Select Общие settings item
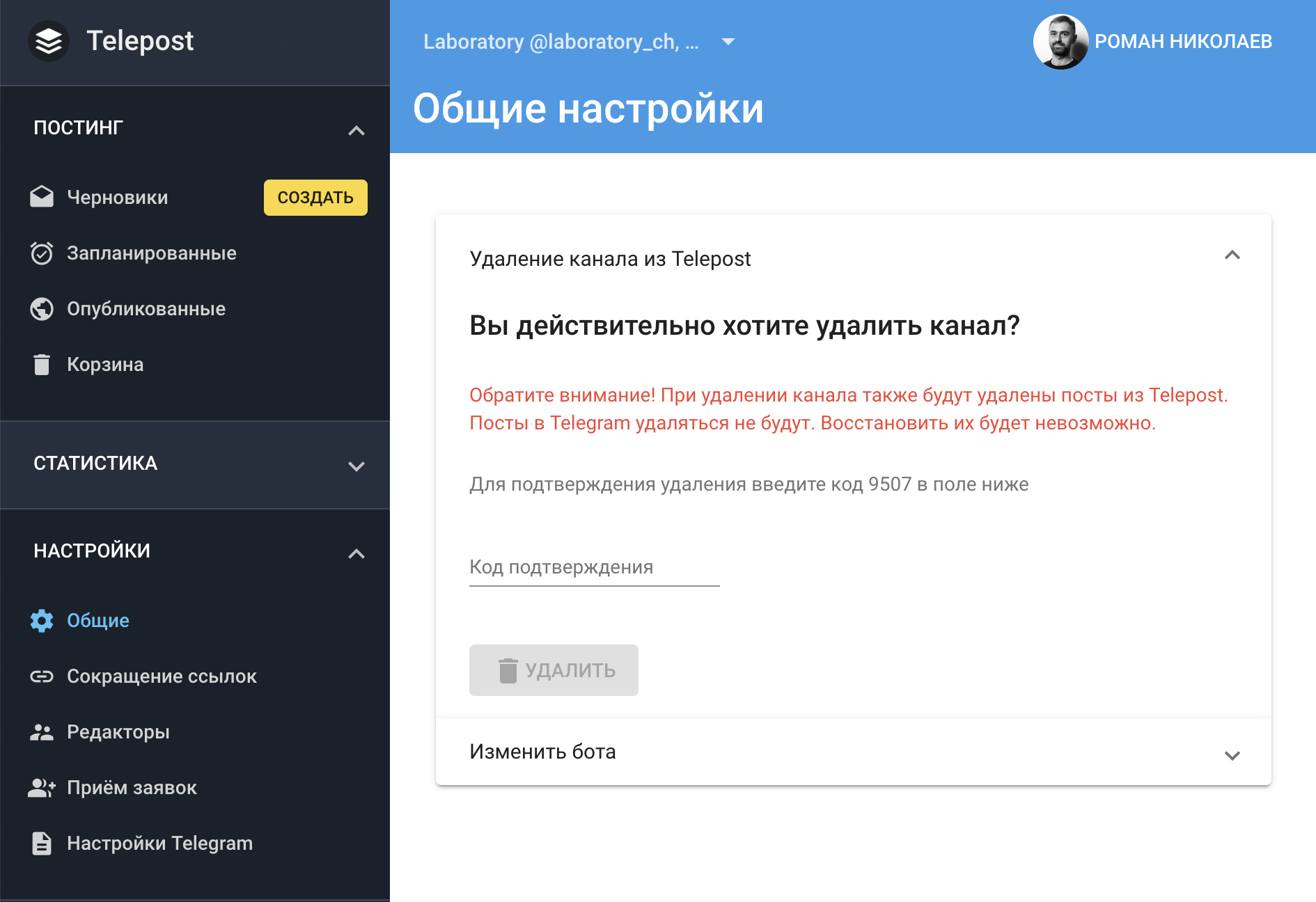 click(98, 620)
